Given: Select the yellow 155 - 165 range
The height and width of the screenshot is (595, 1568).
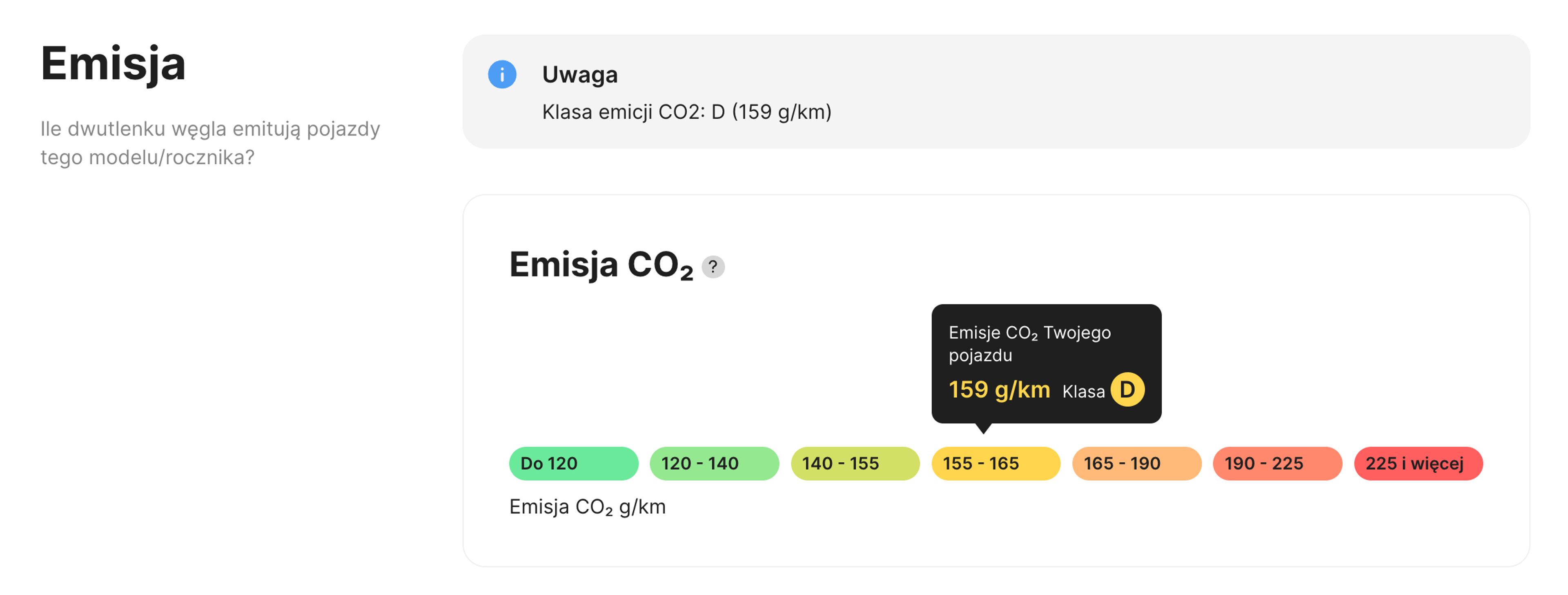Looking at the screenshot, I should (x=995, y=464).
